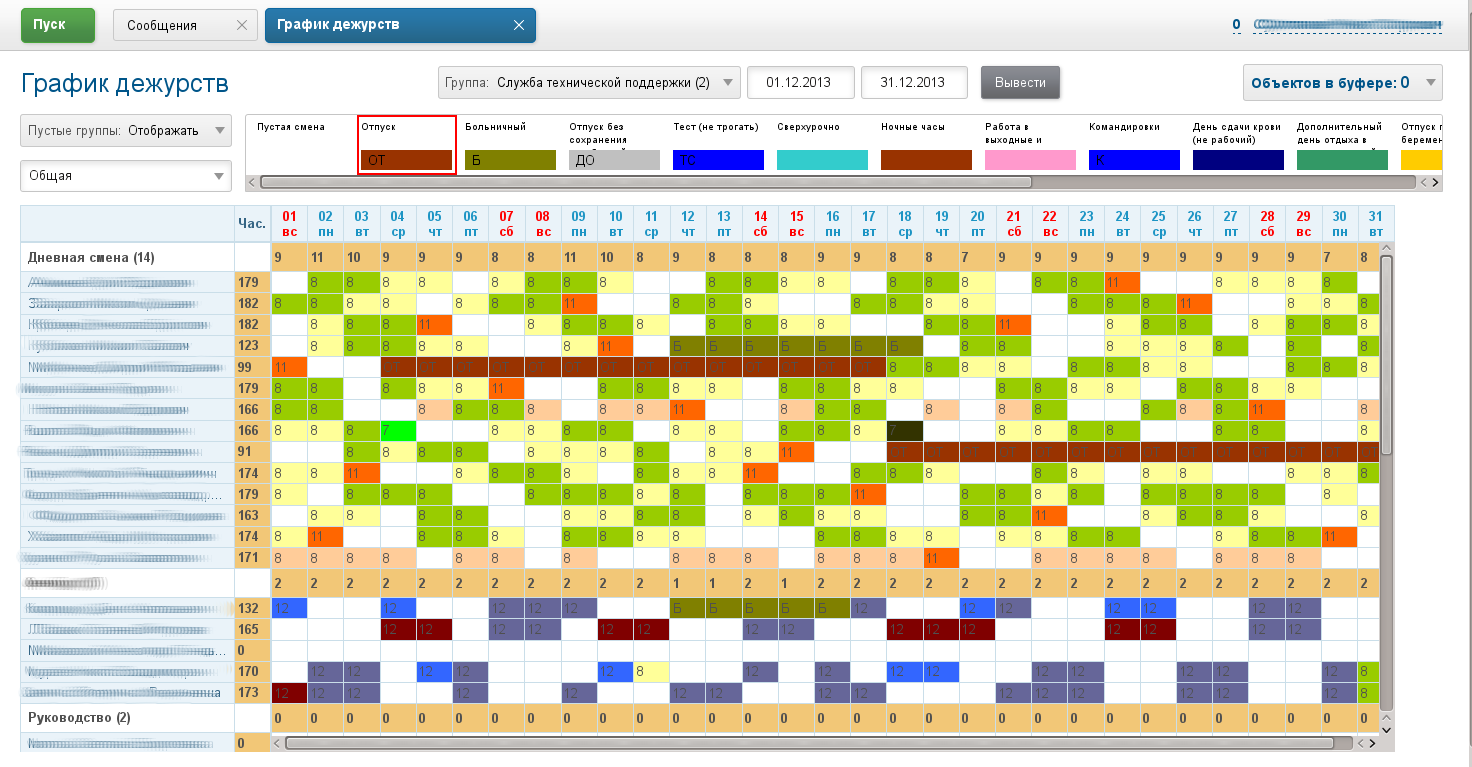The width and height of the screenshot is (1472, 767).
Task: Click the Вывести button
Action: point(1020,83)
